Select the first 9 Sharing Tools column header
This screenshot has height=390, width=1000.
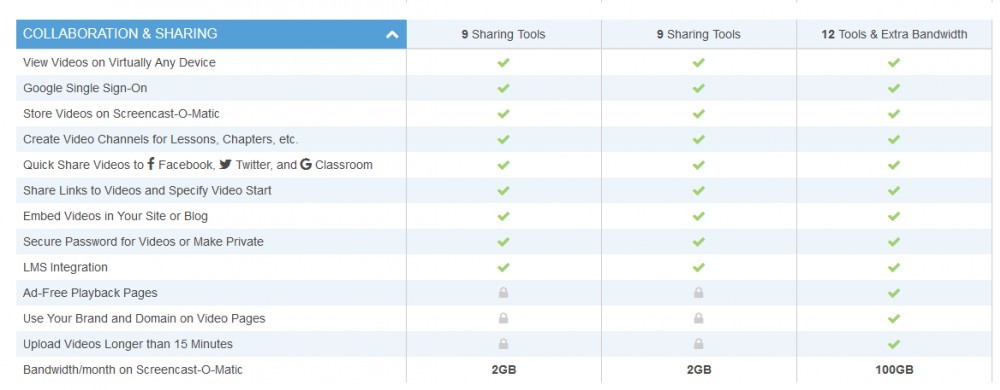(x=503, y=34)
